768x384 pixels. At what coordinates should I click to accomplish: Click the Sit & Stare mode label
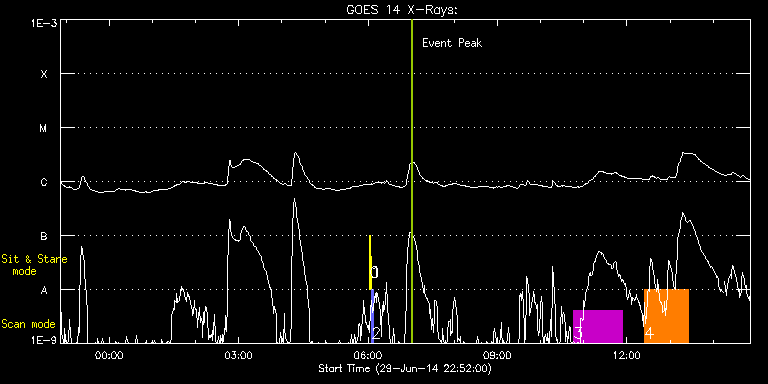(34, 265)
